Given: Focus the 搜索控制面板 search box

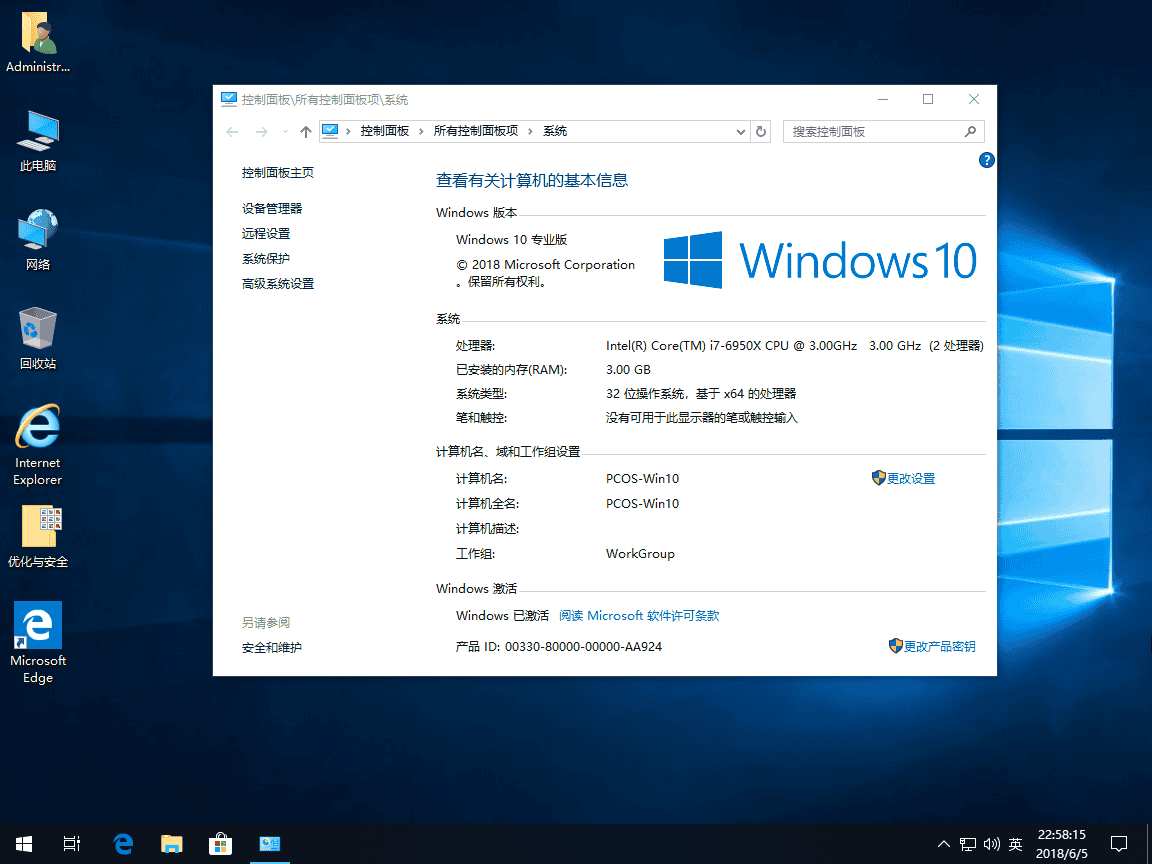Looking at the screenshot, I should [874, 132].
